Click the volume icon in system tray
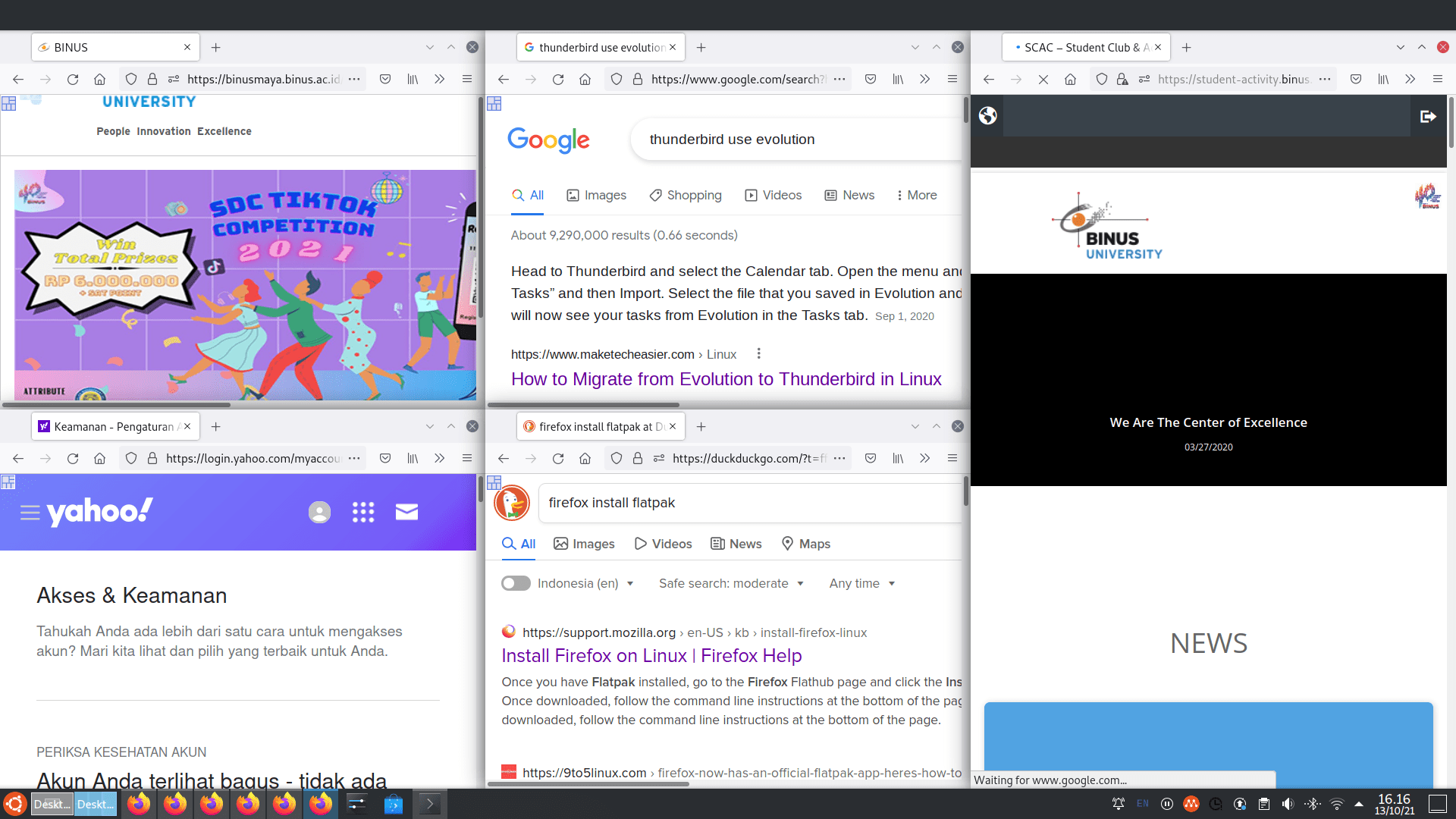1456x819 pixels. (x=1288, y=804)
